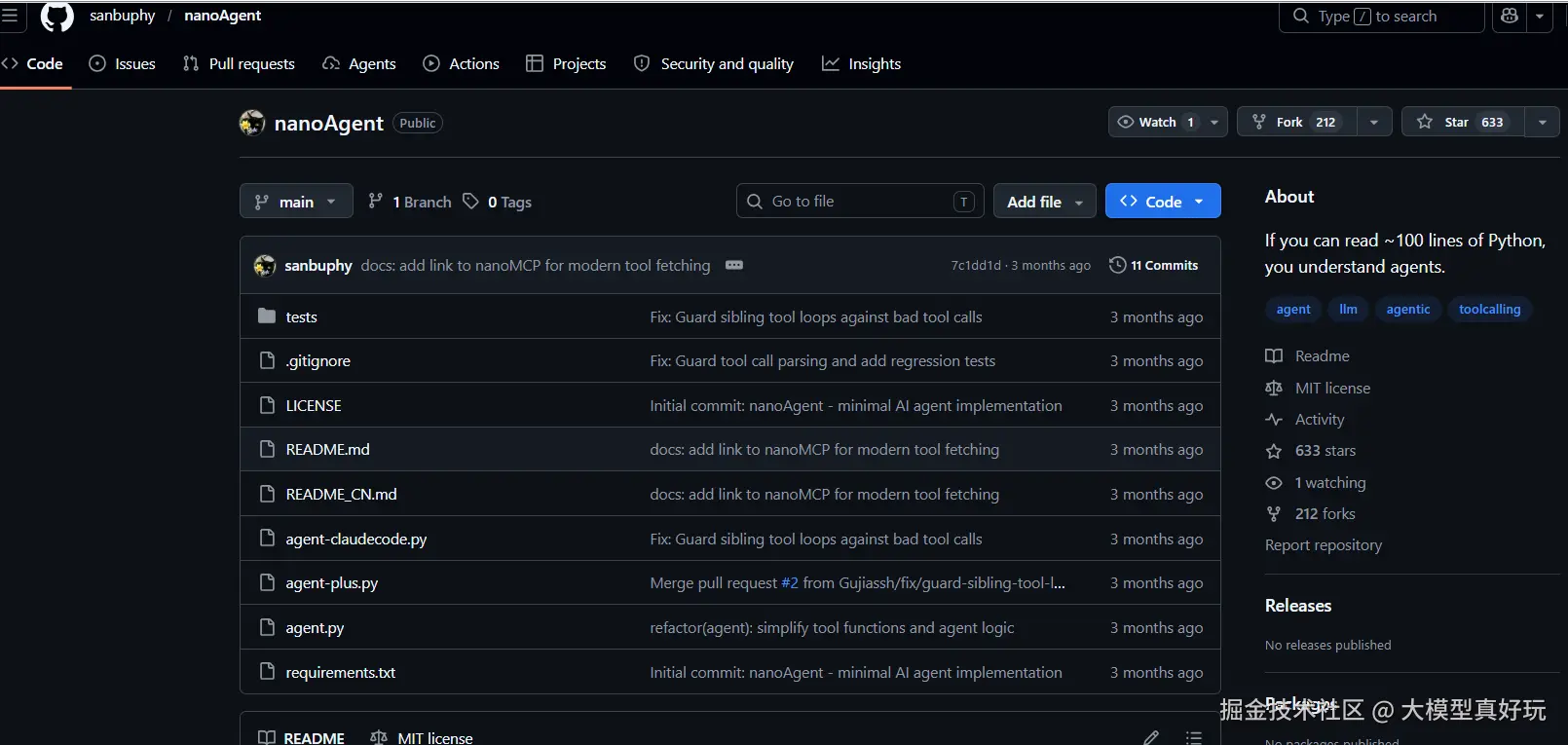Image resolution: width=1568 pixels, height=745 pixels.
Task: Select the 'llm' topic tag
Action: [1348, 309]
